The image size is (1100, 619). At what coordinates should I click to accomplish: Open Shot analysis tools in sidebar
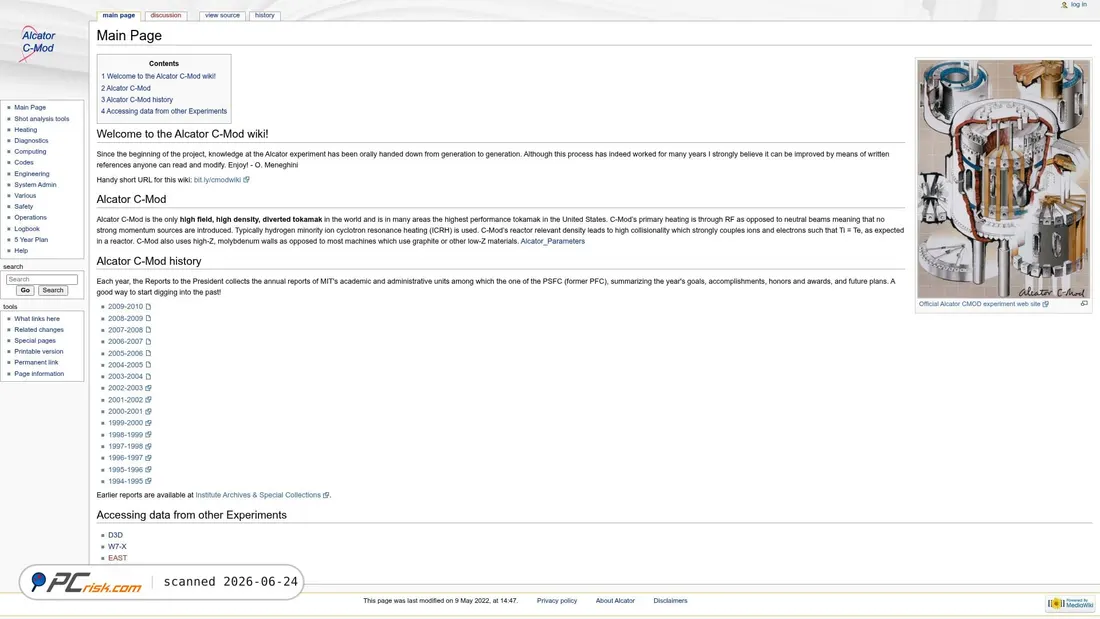(41, 119)
